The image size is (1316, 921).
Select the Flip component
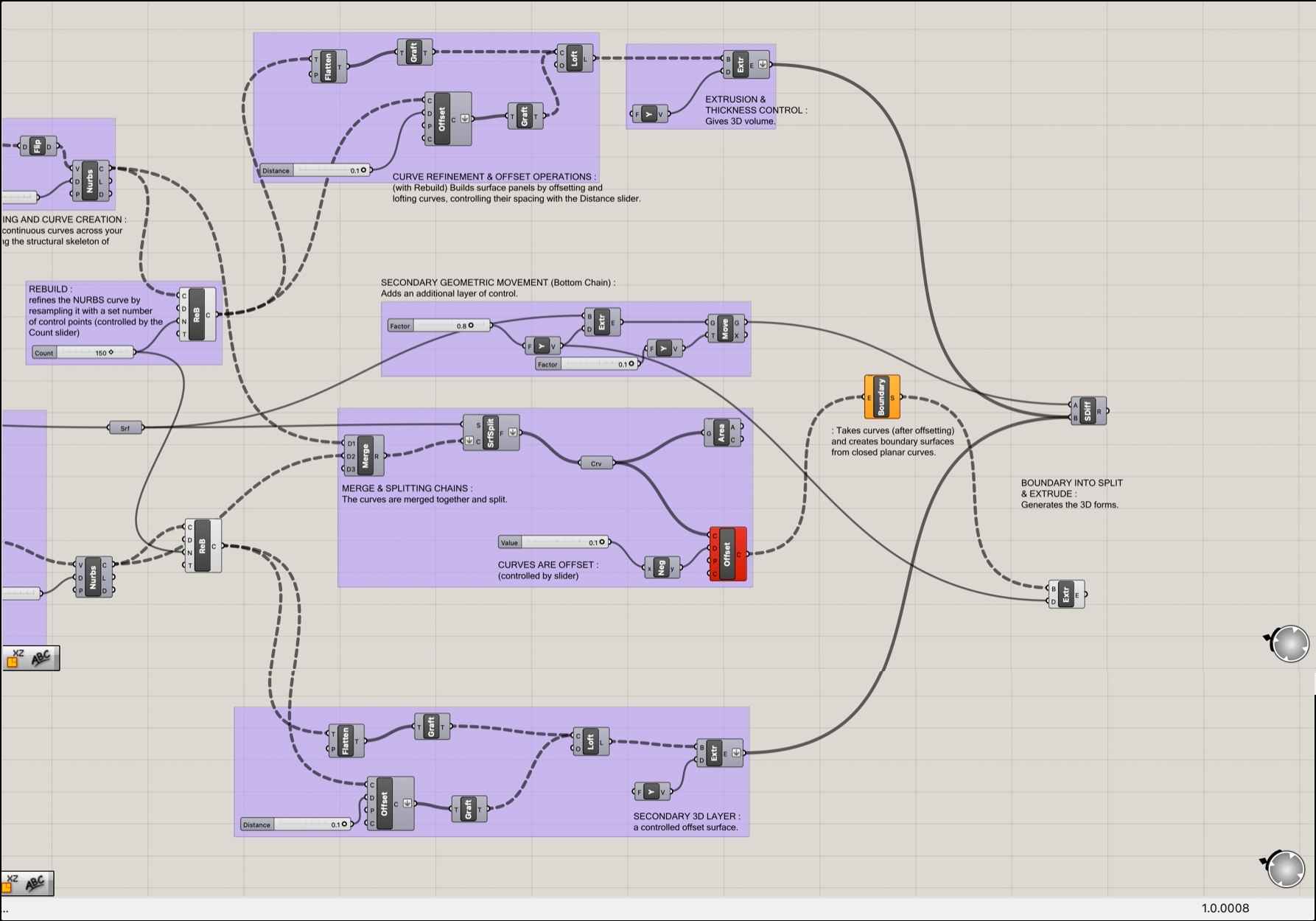(38, 147)
